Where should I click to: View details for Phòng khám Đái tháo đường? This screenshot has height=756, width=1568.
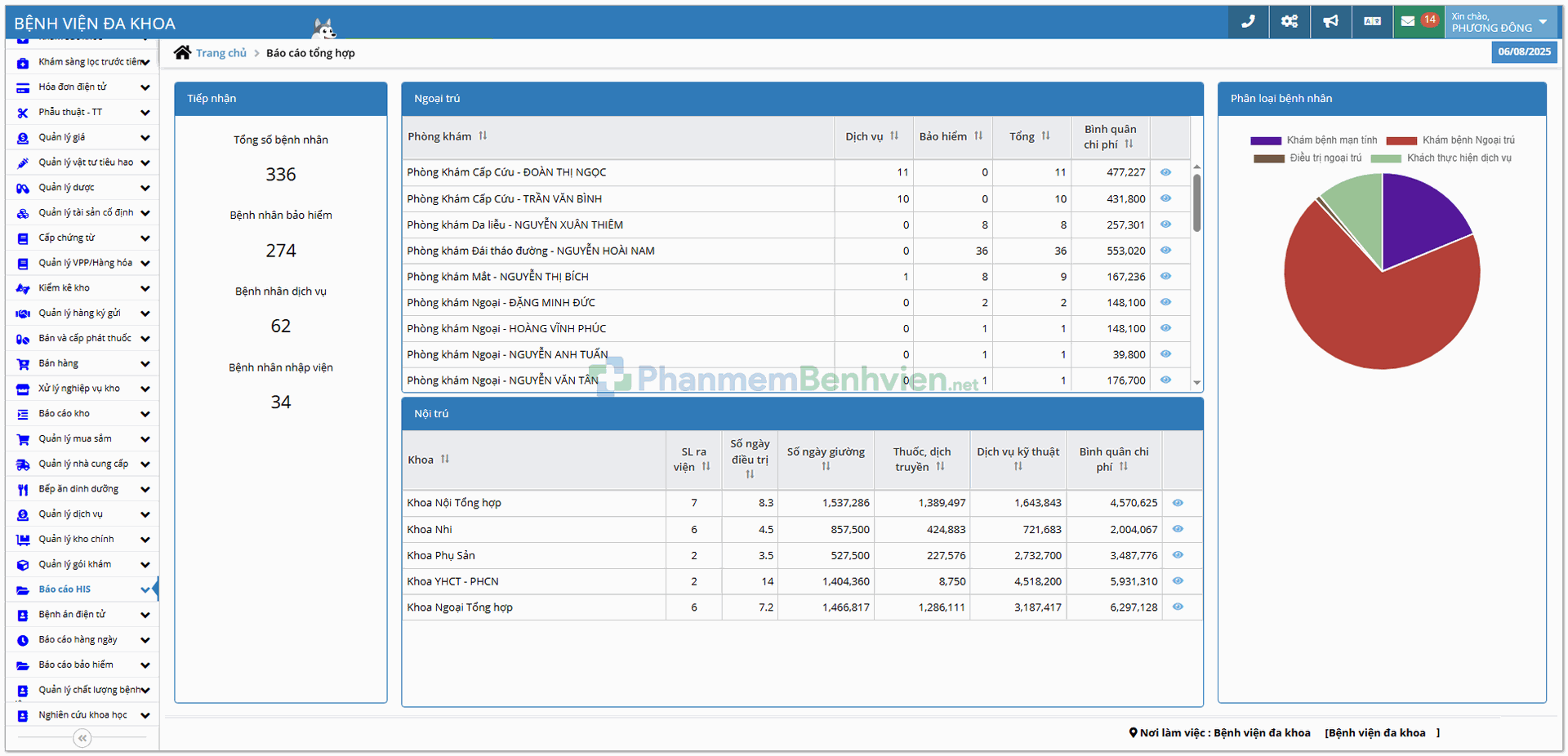1165,251
